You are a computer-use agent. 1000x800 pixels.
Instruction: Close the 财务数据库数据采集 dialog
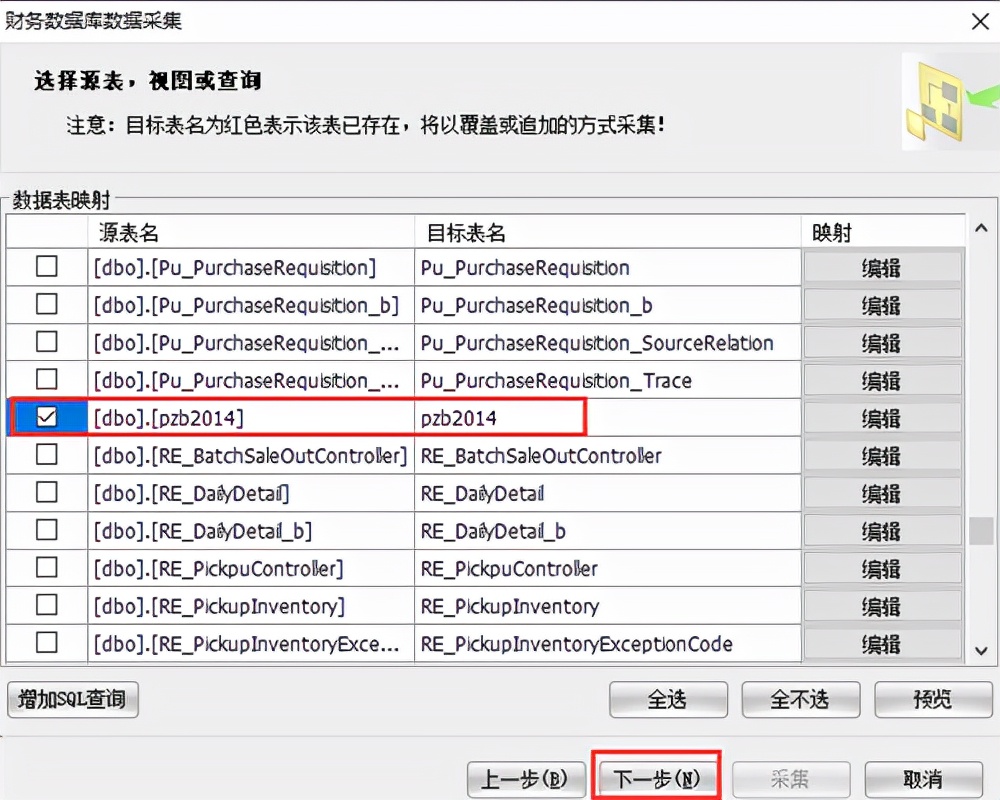tap(979, 21)
